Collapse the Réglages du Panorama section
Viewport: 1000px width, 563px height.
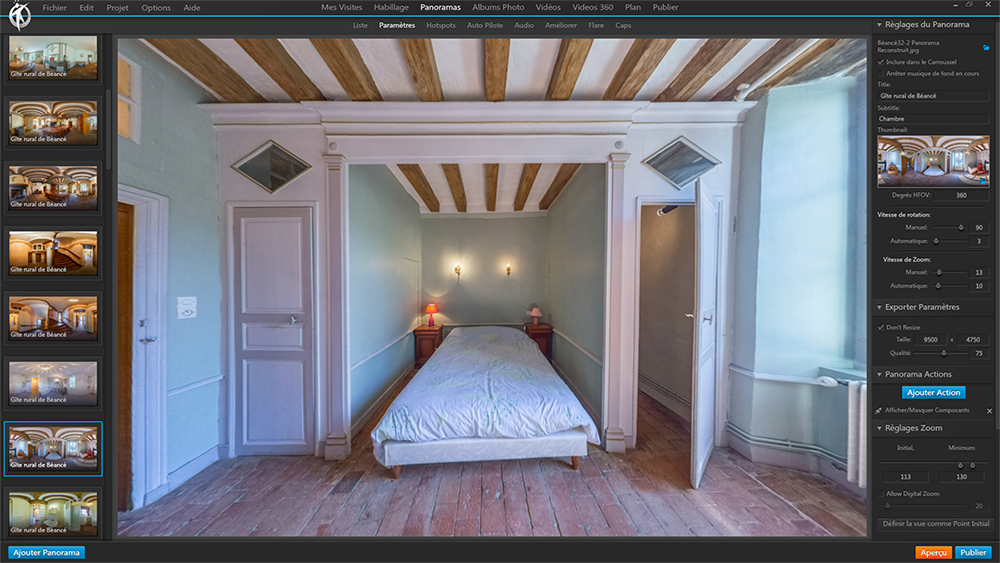pyautogui.click(x=879, y=25)
